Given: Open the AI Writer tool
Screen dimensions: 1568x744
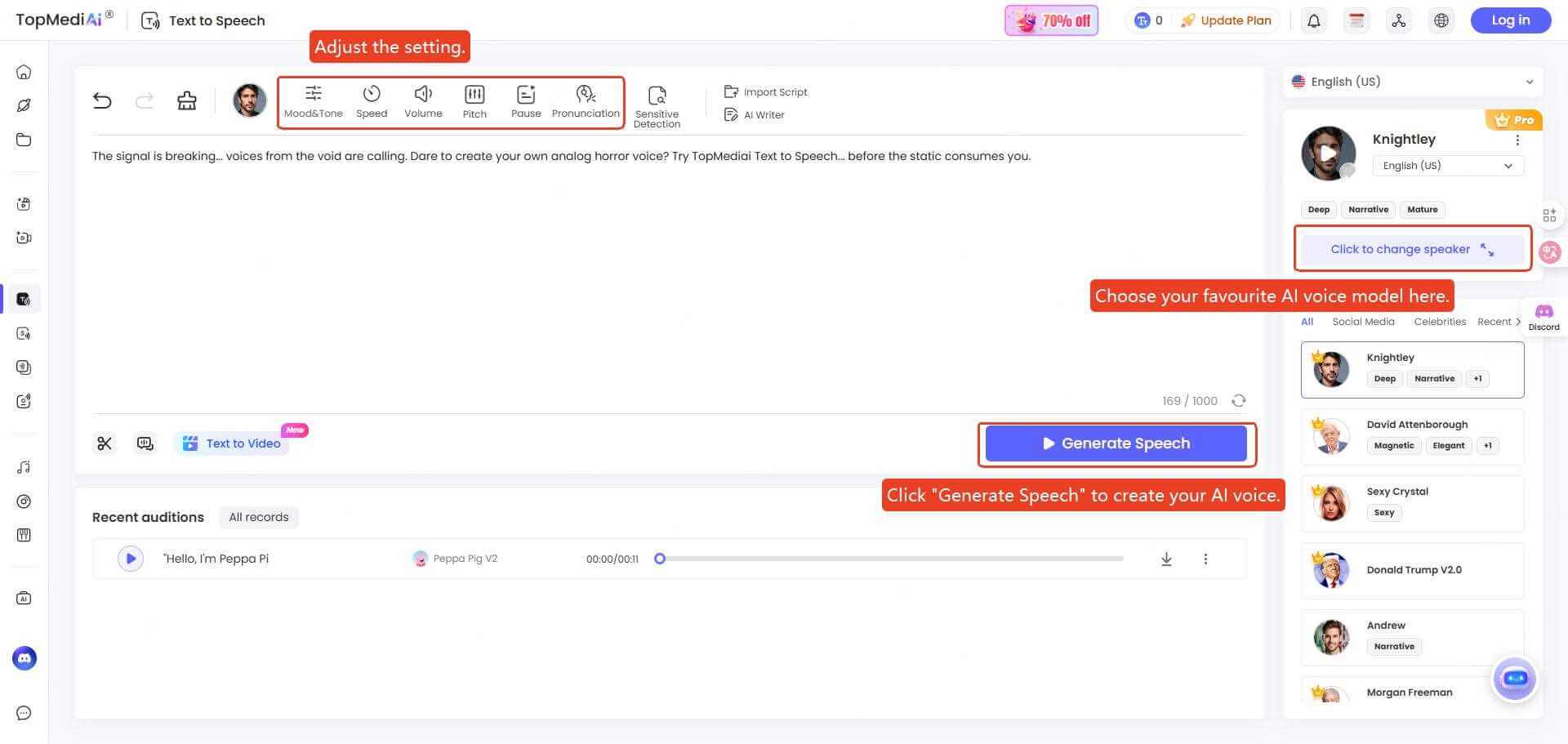Looking at the screenshot, I should [754, 114].
